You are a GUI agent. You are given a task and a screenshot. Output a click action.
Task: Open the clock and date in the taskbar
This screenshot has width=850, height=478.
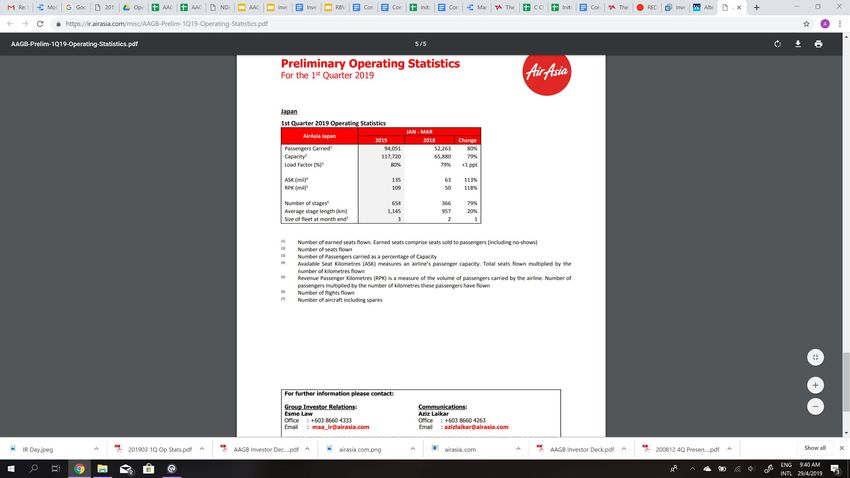tap(809, 469)
